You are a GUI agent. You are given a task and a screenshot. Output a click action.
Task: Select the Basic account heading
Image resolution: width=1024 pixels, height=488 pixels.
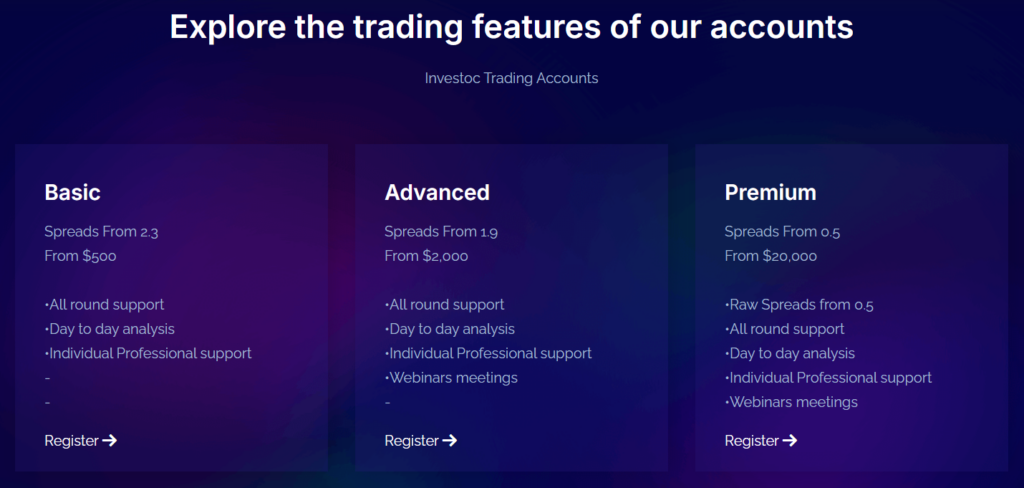tap(73, 192)
